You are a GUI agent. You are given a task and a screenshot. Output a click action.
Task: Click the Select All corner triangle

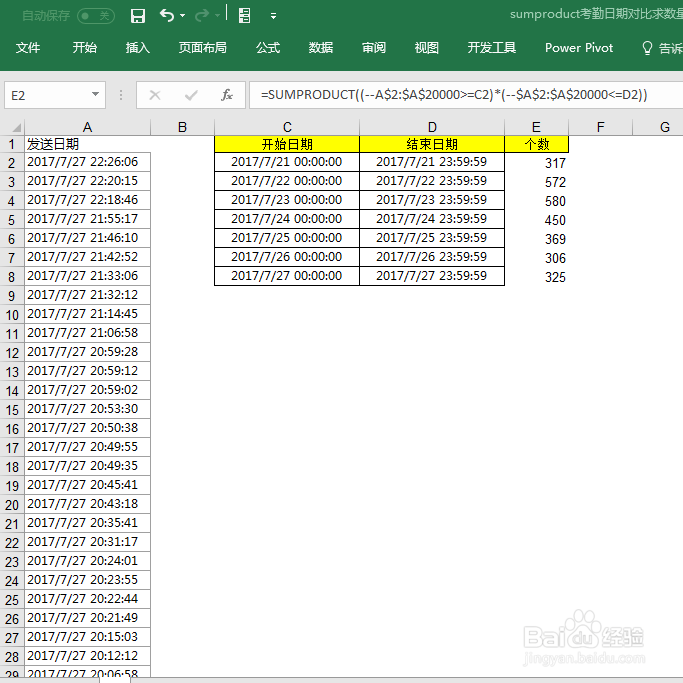tap(16, 127)
